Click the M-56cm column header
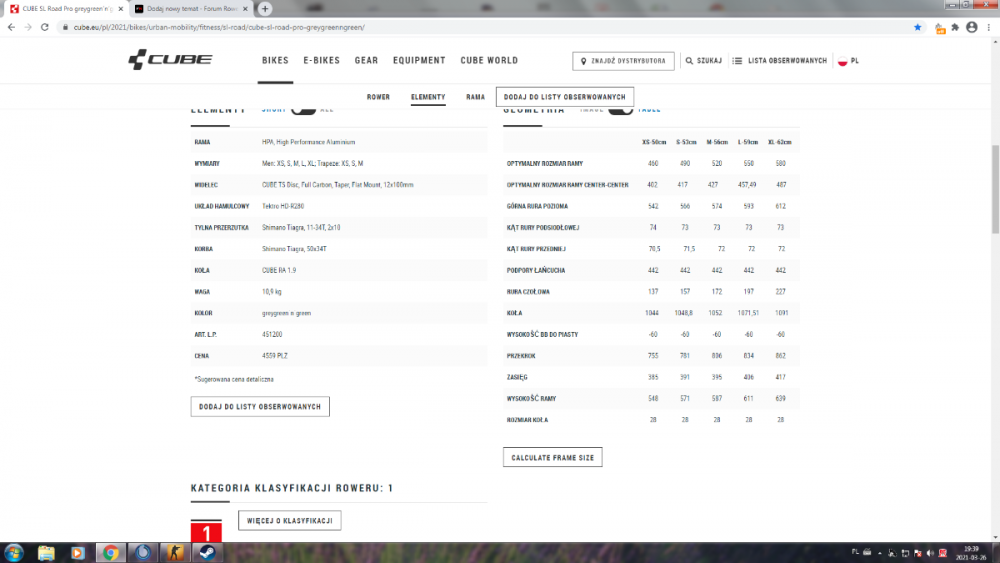The width and height of the screenshot is (1000, 563). coord(717,142)
